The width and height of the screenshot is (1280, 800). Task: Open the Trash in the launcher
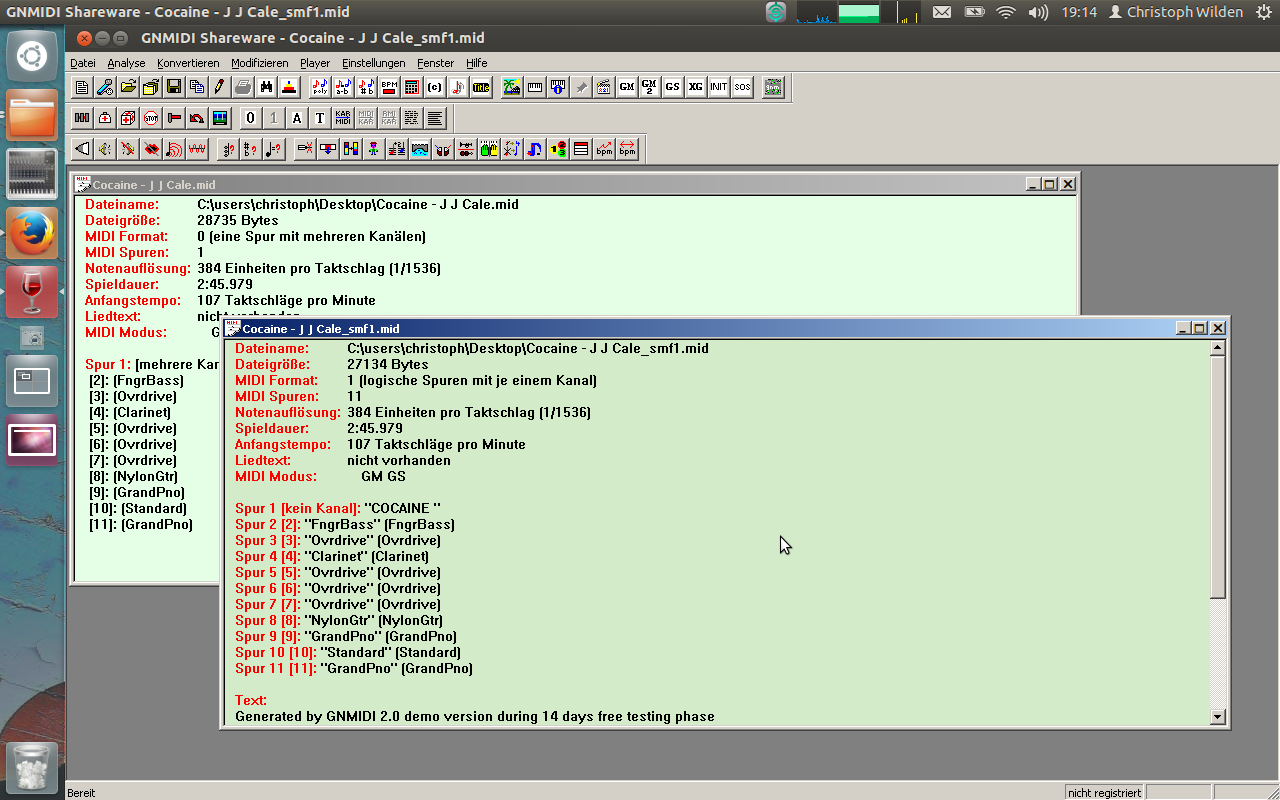coord(32,767)
